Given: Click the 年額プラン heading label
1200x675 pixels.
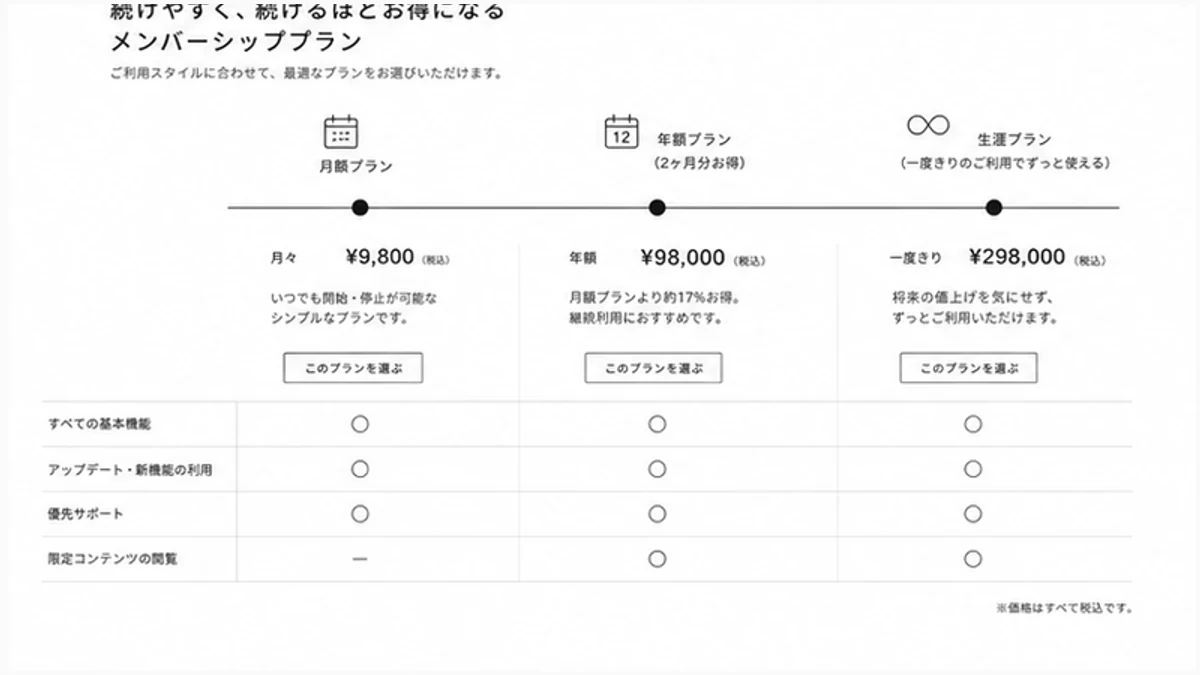Looking at the screenshot, I should [x=694, y=140].
